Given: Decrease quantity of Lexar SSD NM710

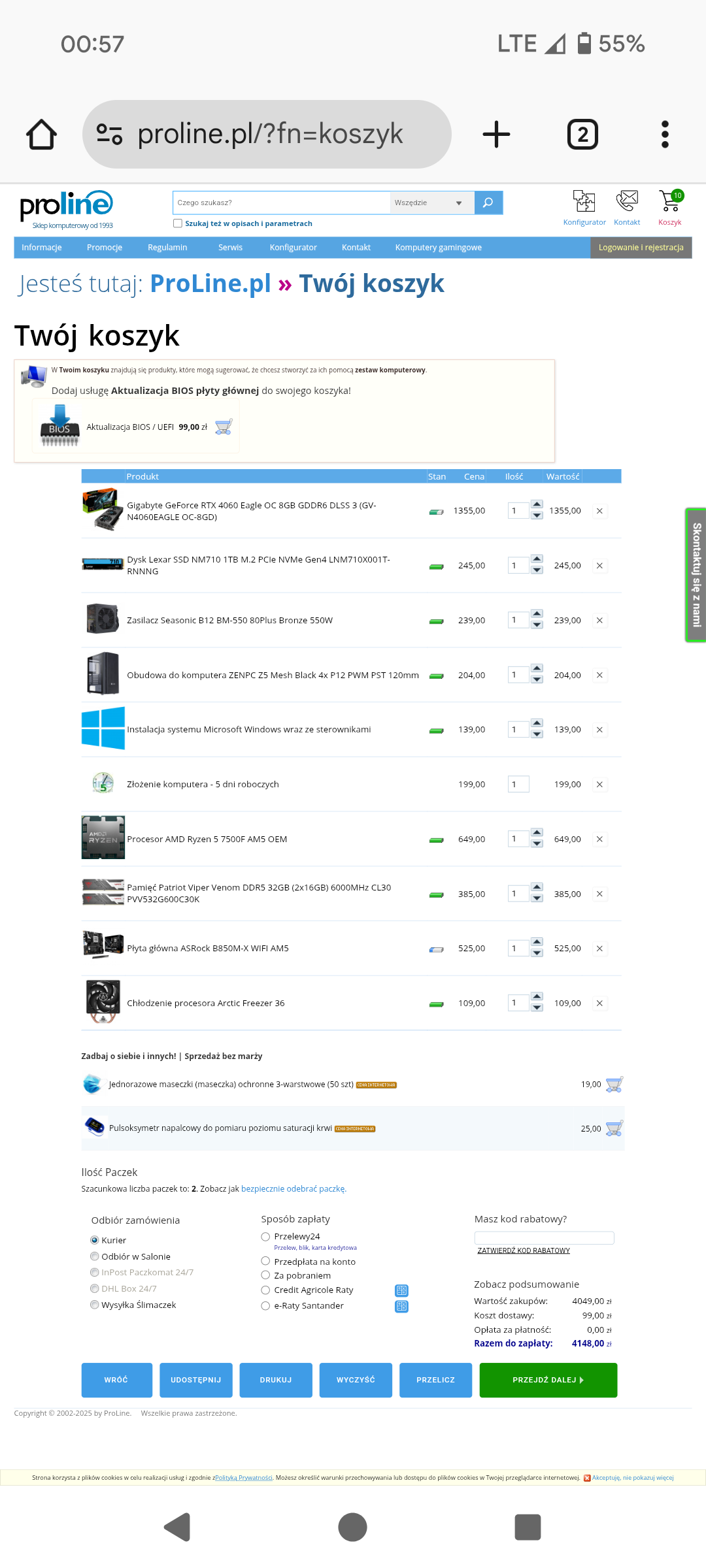Looking at the screenshot, I should 537,570.
